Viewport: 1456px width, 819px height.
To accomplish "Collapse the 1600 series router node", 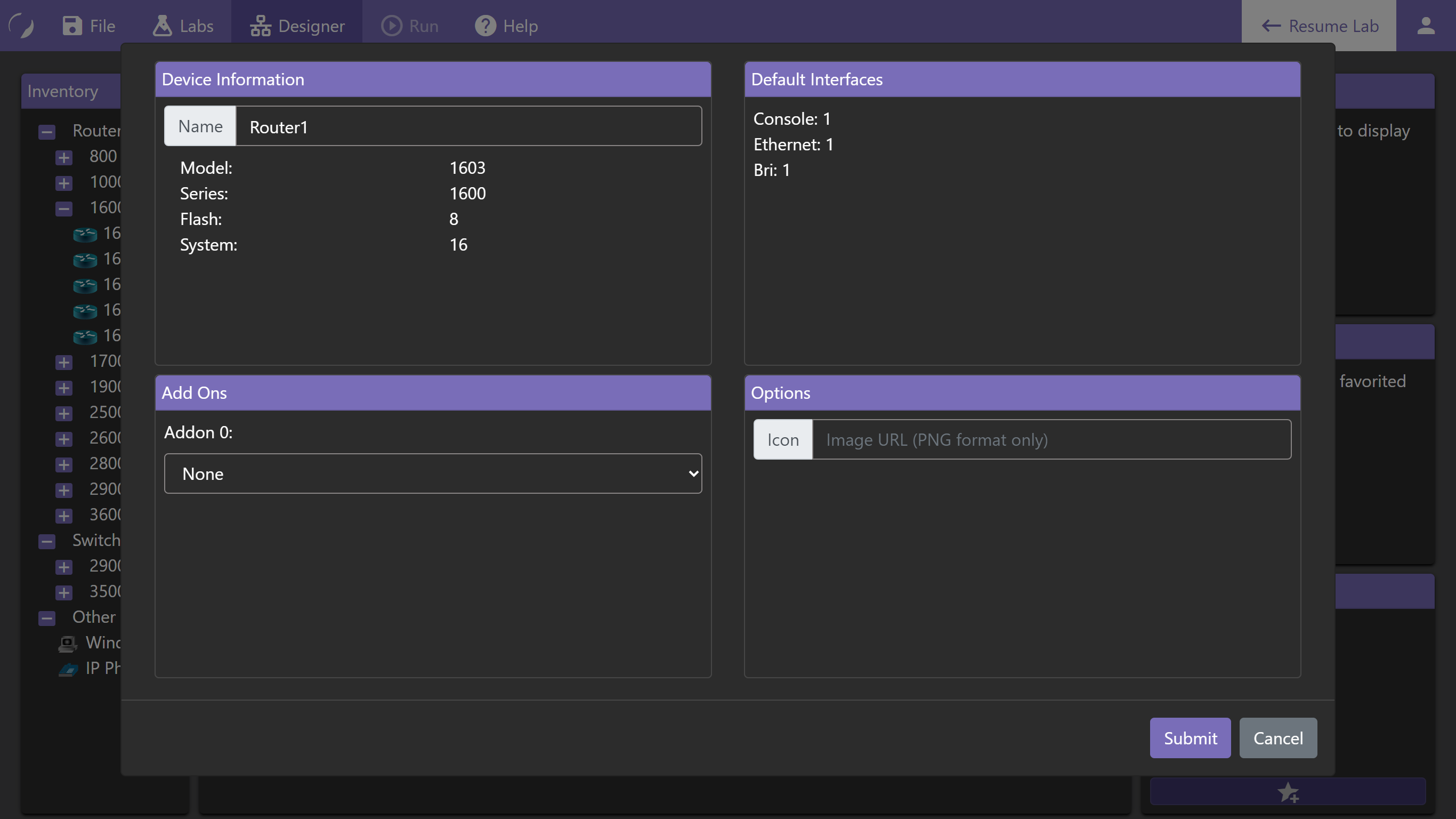I will [x=64, y=208].
